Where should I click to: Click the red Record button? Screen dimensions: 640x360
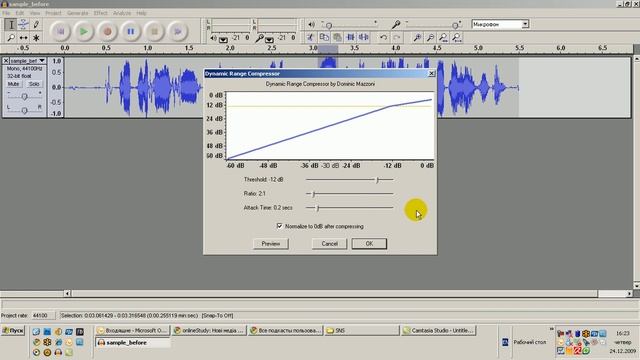[107, 31]
